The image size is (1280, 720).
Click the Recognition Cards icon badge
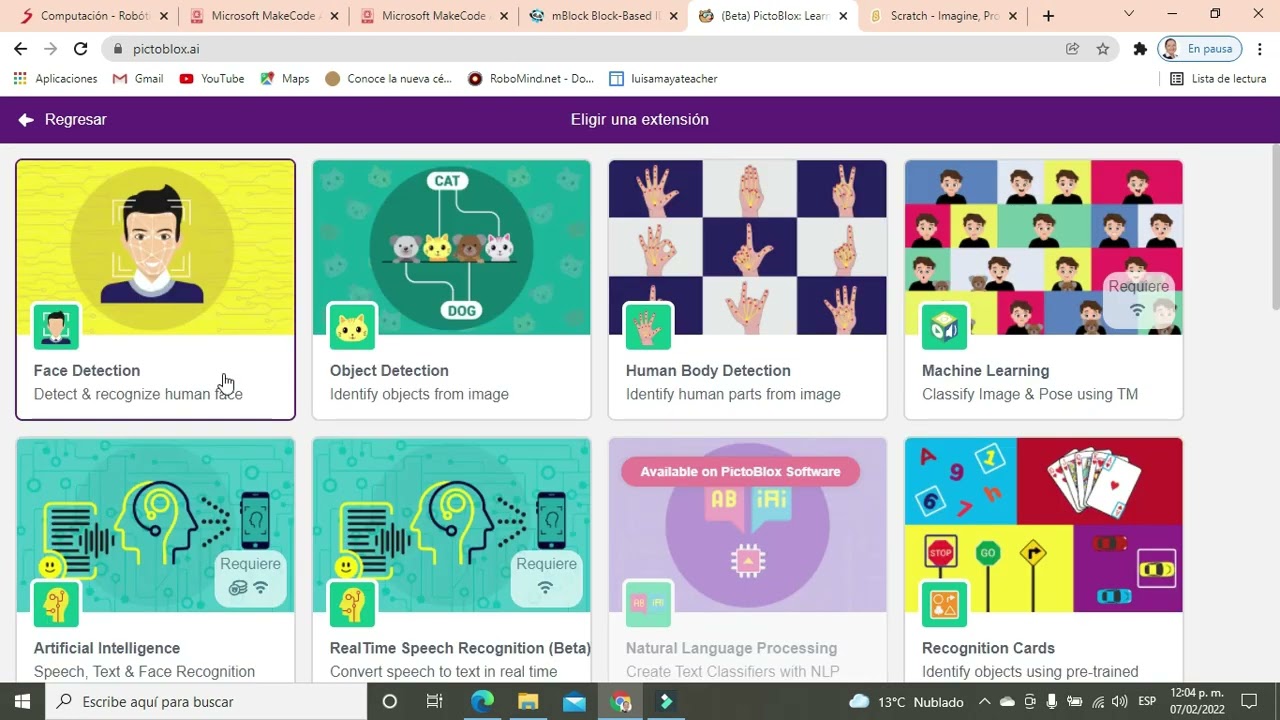[944, 605]
